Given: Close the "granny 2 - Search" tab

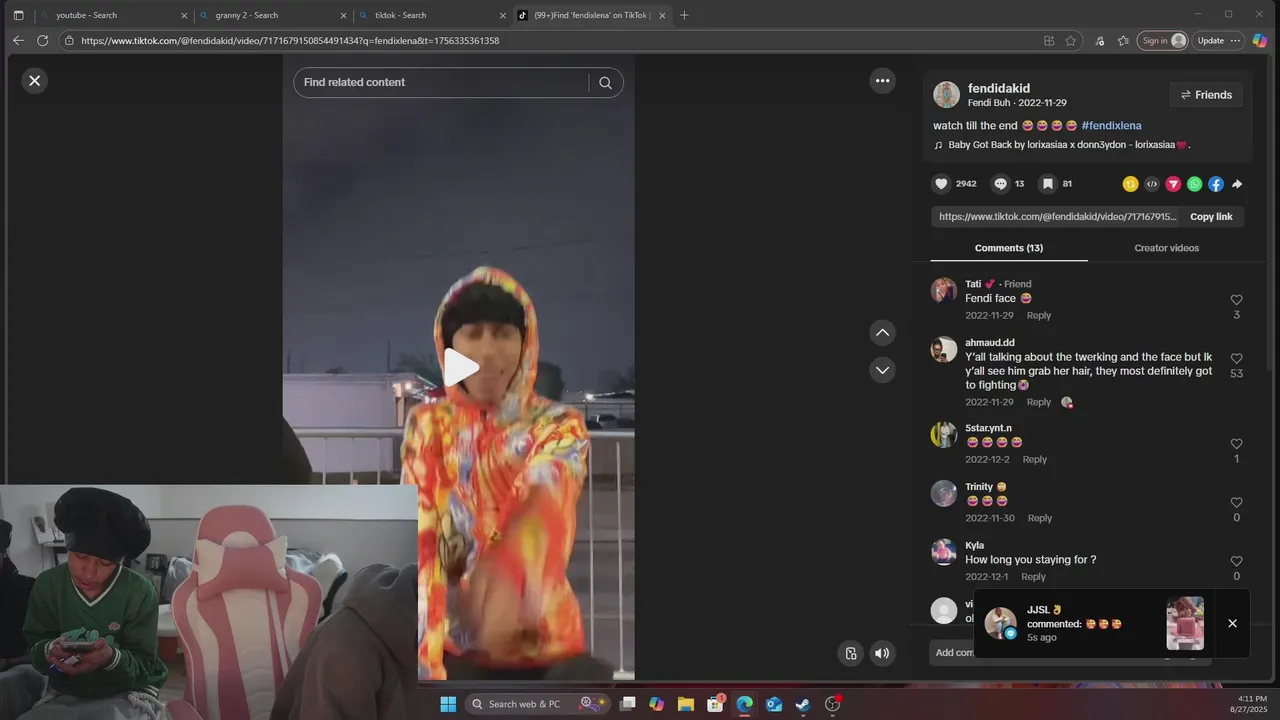Looking at the screenshot, I should point(343,15).
